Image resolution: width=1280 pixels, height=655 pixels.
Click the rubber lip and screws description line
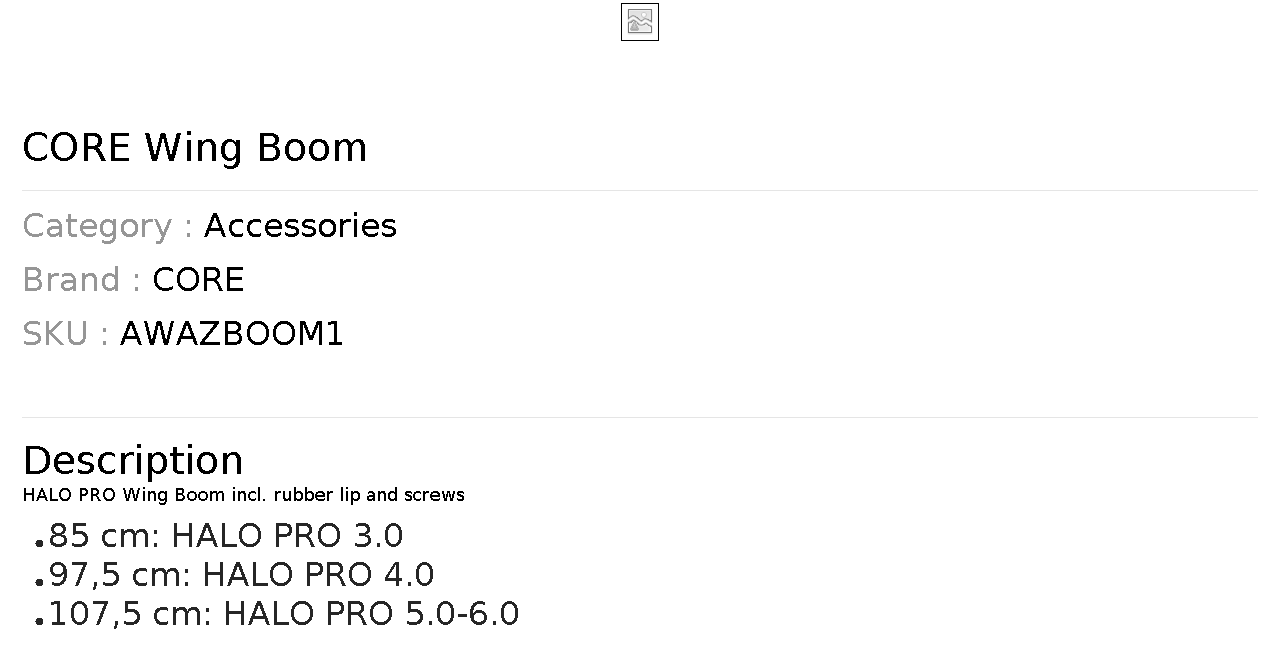tap(243, 495)
